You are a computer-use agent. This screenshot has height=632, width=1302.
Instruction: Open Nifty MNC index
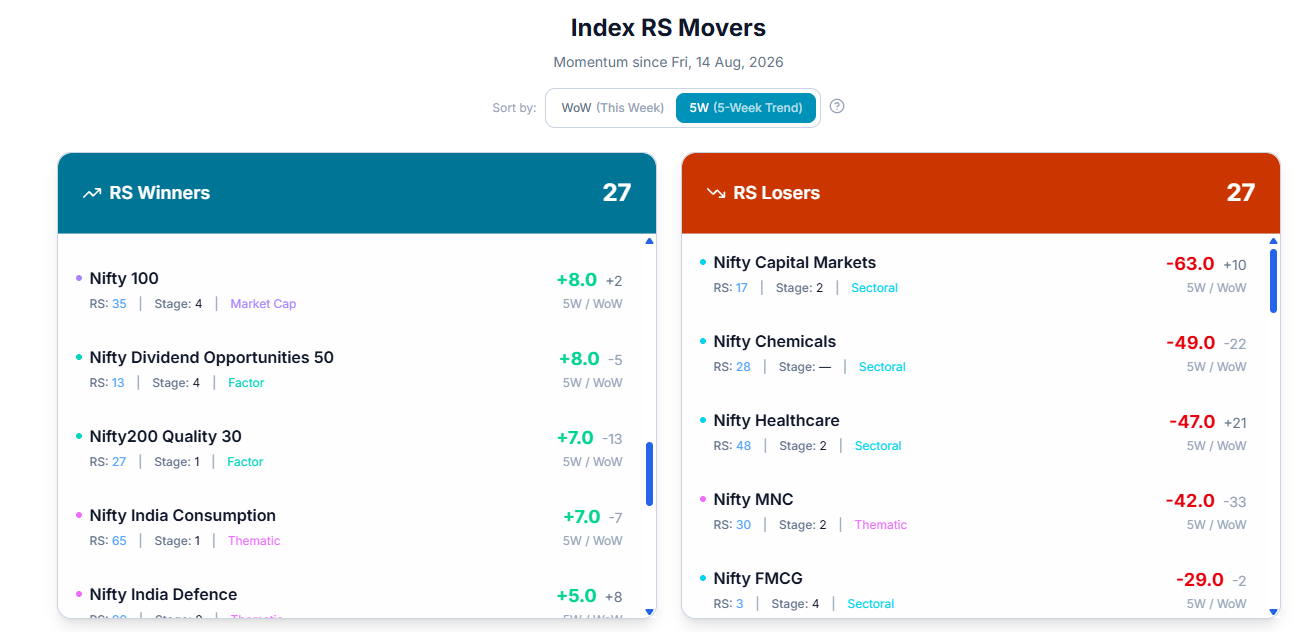click(753, 499)
